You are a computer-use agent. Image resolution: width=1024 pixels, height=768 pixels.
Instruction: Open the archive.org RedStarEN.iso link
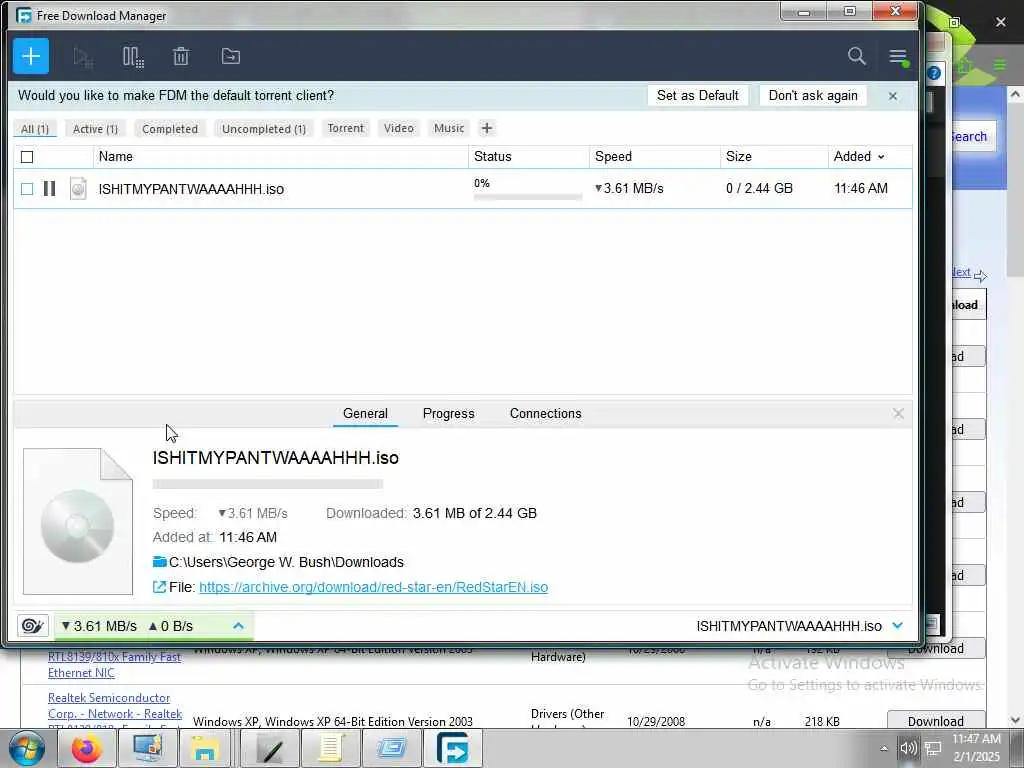click(x=374, y=587)
